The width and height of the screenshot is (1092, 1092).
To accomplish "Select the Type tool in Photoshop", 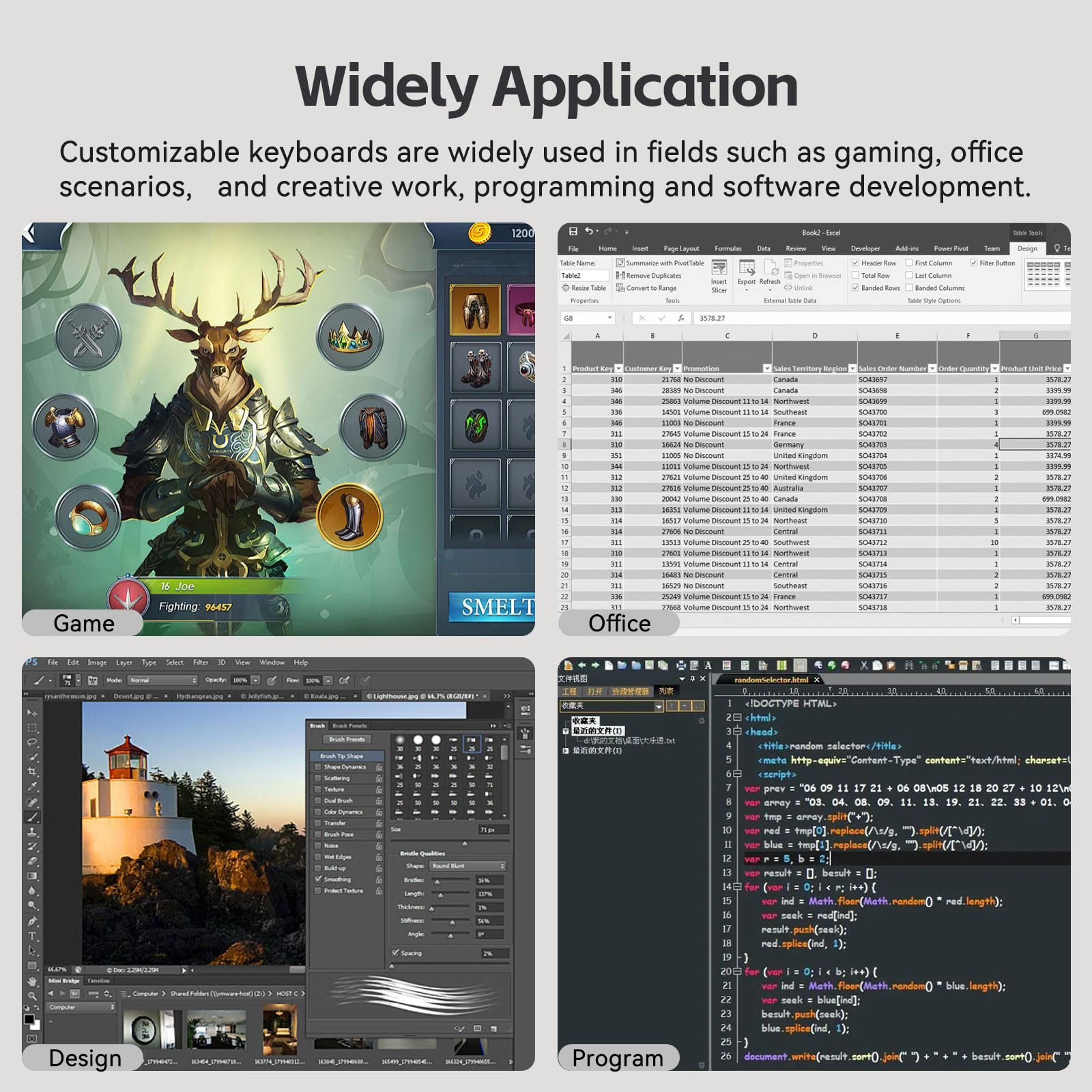I will click(x=32, y=936).
